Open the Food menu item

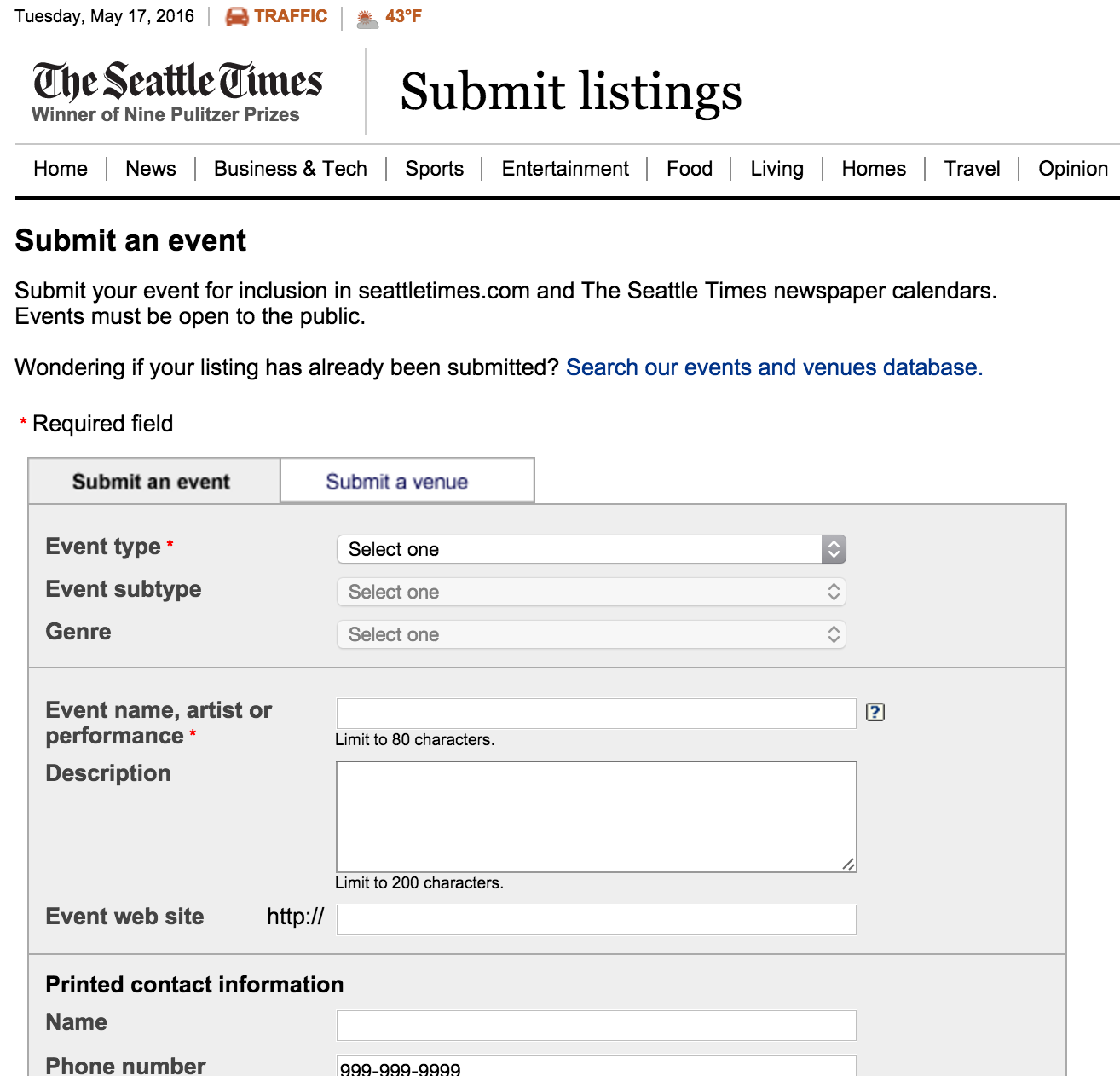(x=689, y=168)
